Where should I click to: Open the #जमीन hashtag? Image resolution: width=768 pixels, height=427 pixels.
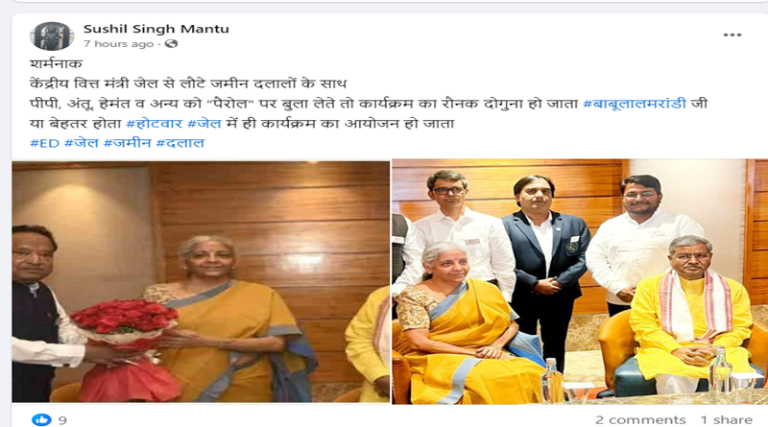[127, 143]
